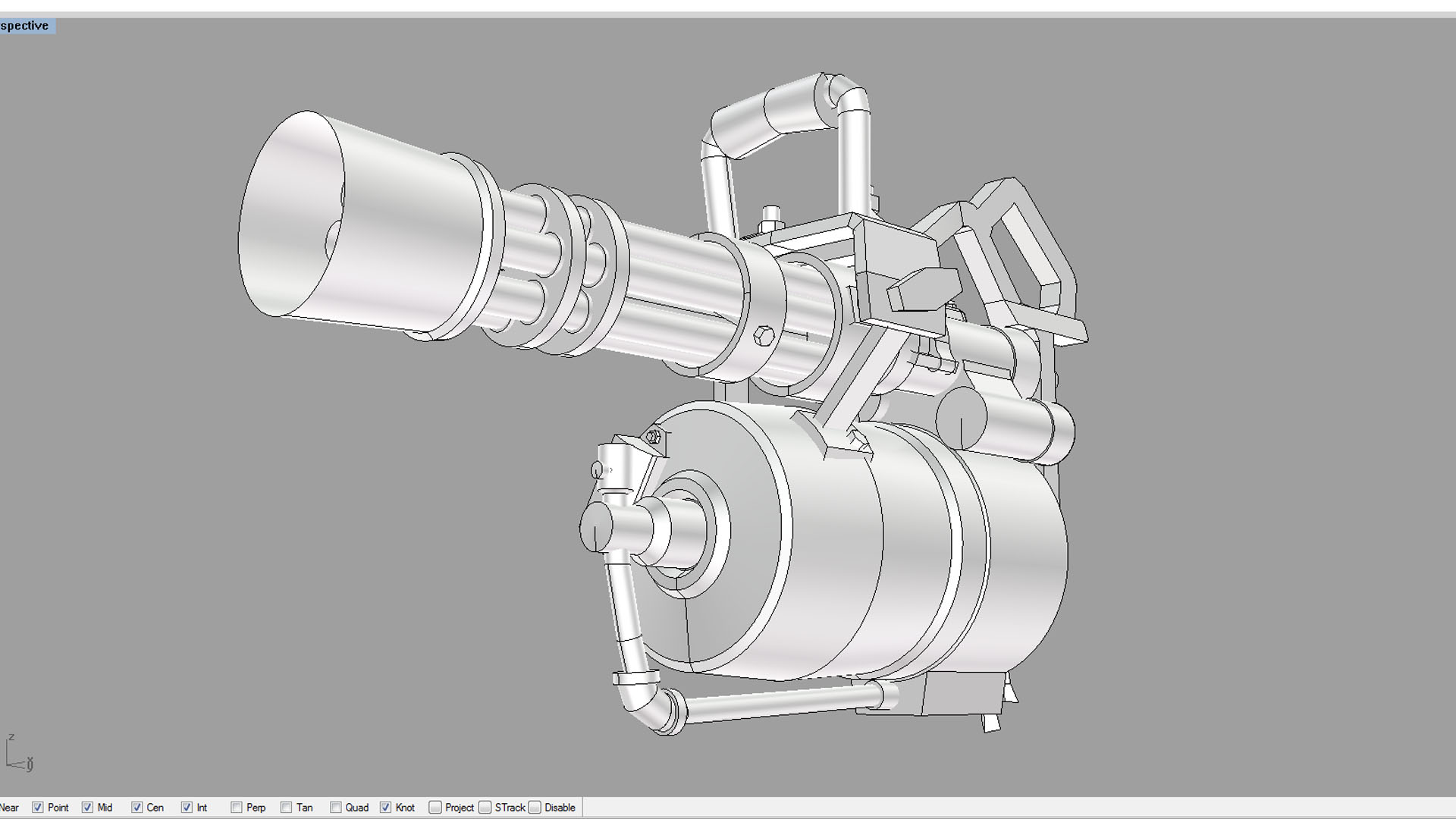
Task: Uncheck the Knot osnap checkbox
Action: pyautogui.click(x=385, y=808)
